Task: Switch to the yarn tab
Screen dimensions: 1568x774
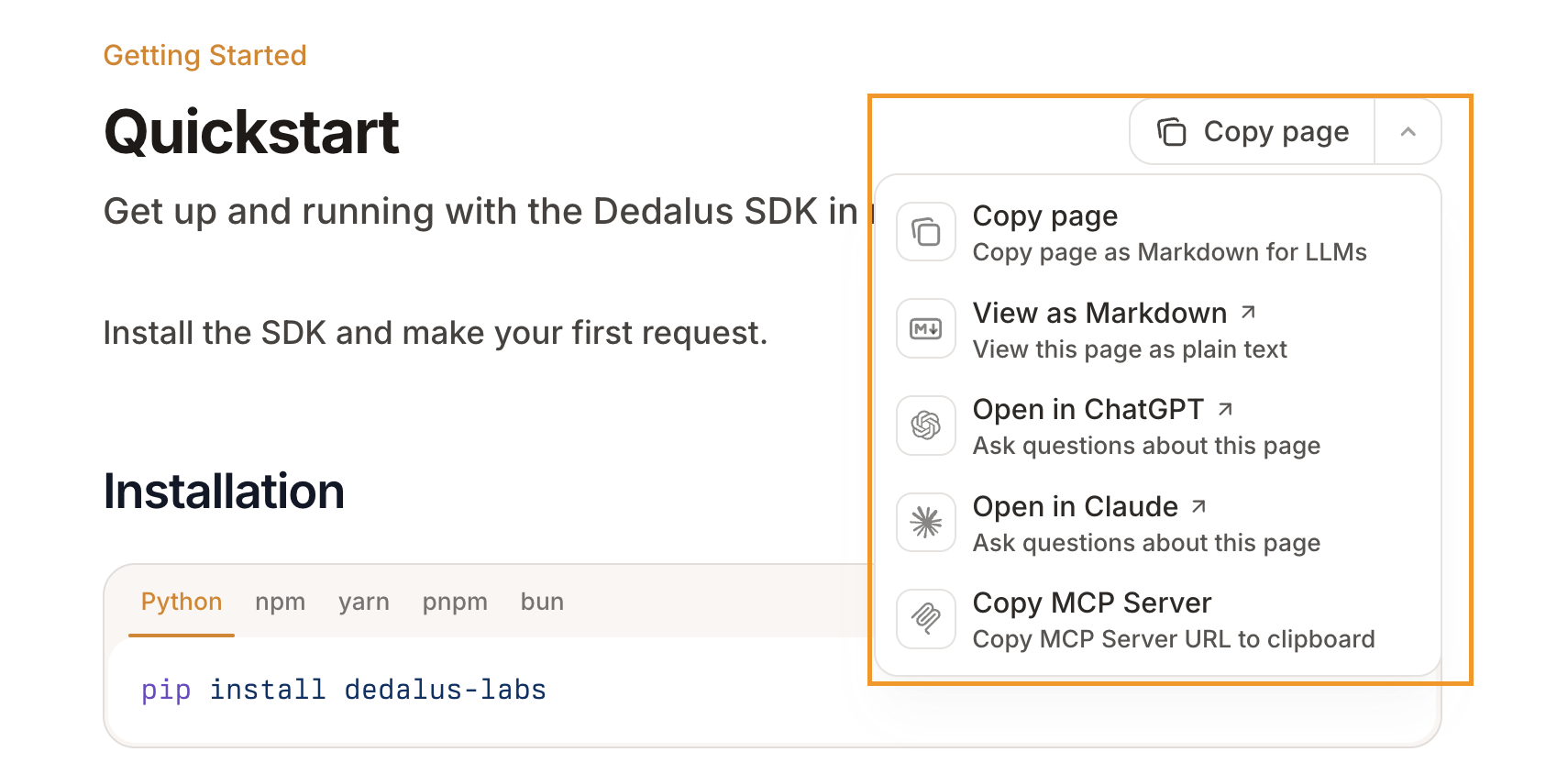Action: (x=364, y=602)
